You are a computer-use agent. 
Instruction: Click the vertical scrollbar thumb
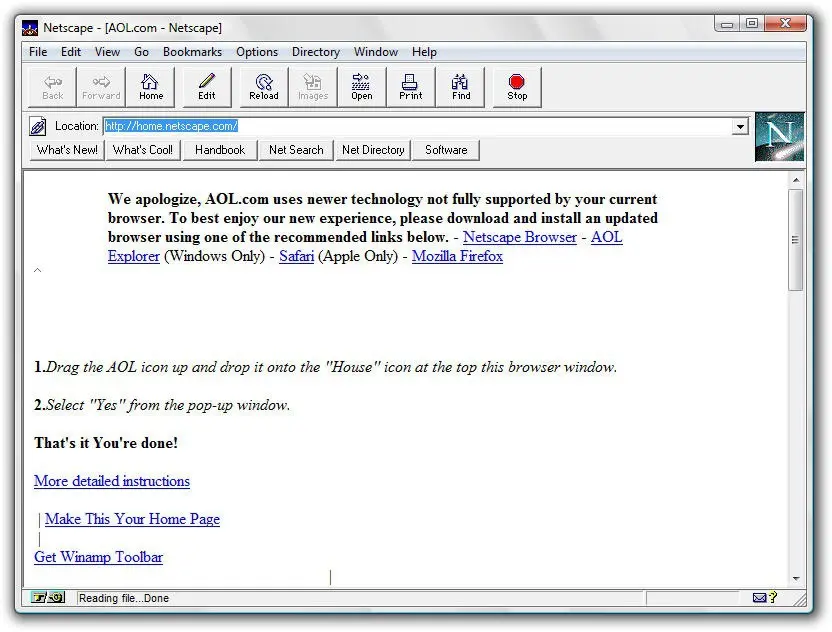coord(795,240)
